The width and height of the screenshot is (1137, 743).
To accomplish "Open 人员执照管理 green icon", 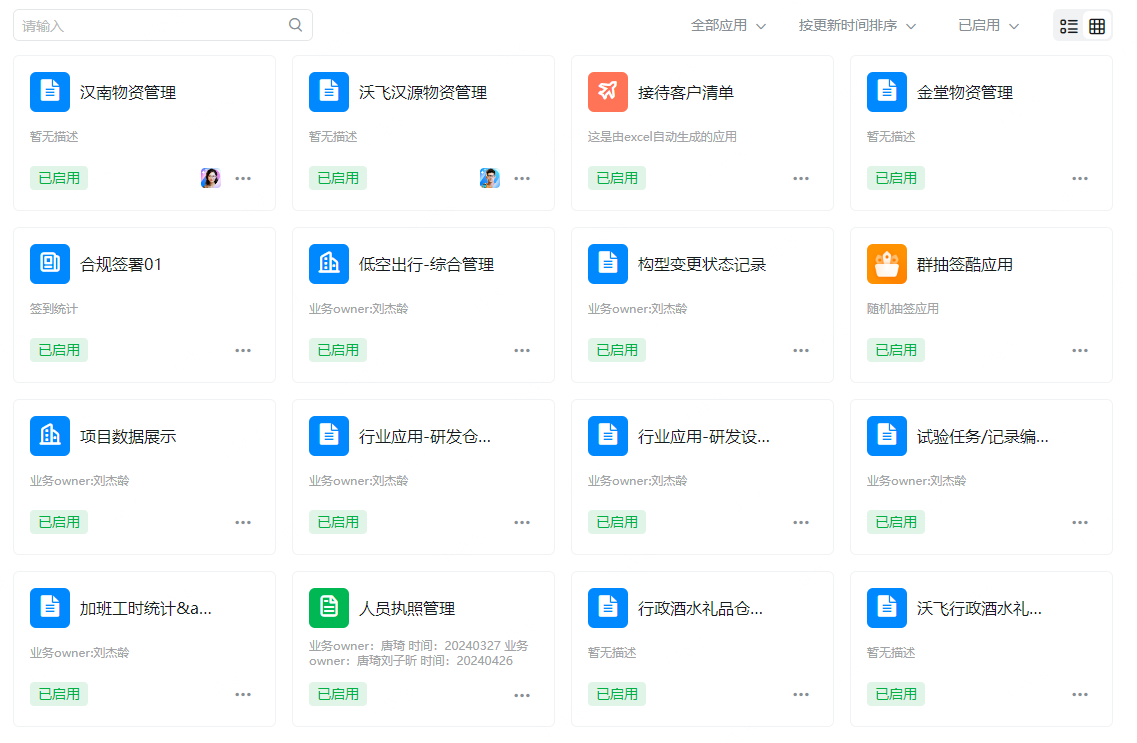I will click(328, 607).
